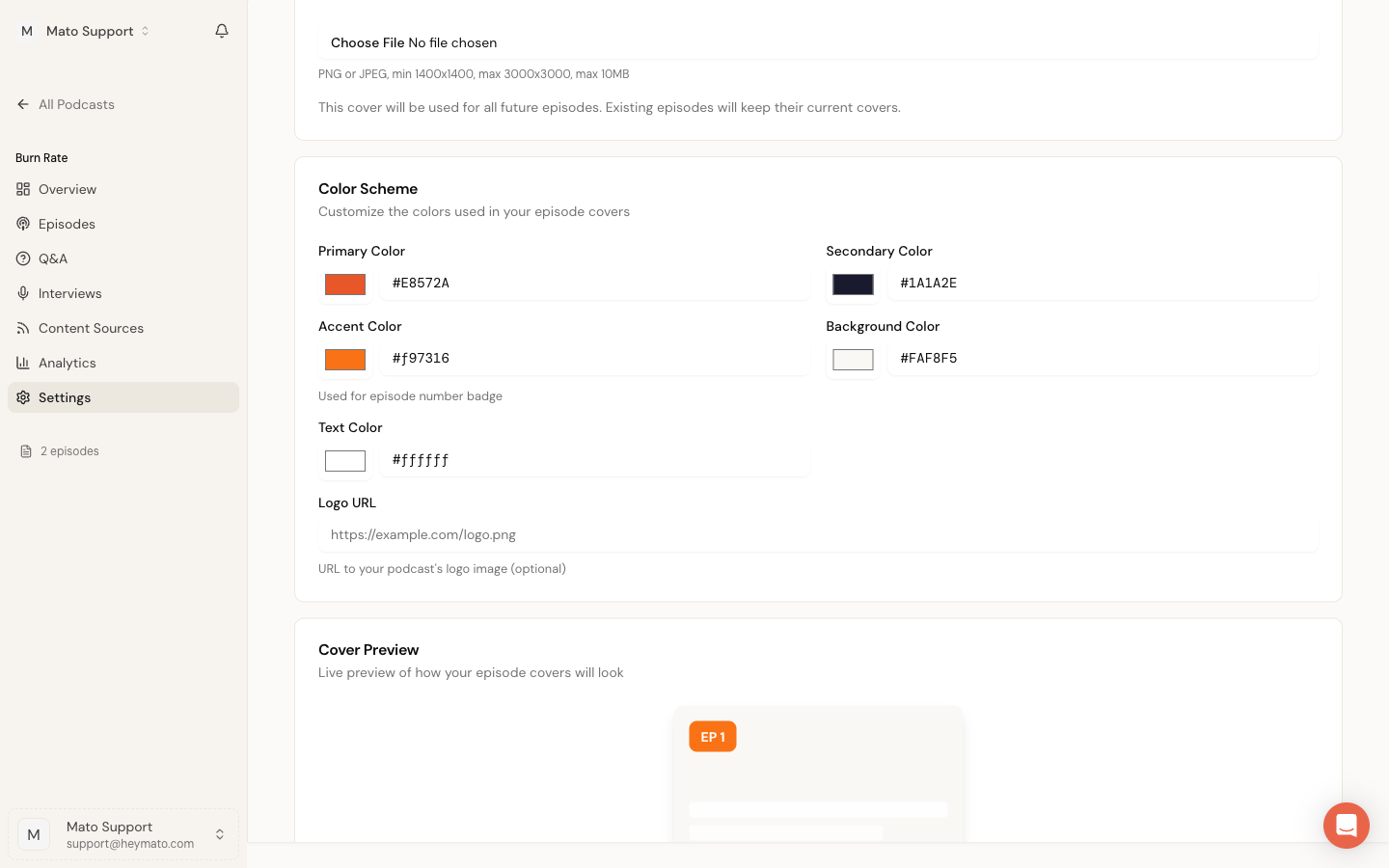Click the EP 1 badge in cover preview
This screenshot has width=1389, height=868.
713,737
